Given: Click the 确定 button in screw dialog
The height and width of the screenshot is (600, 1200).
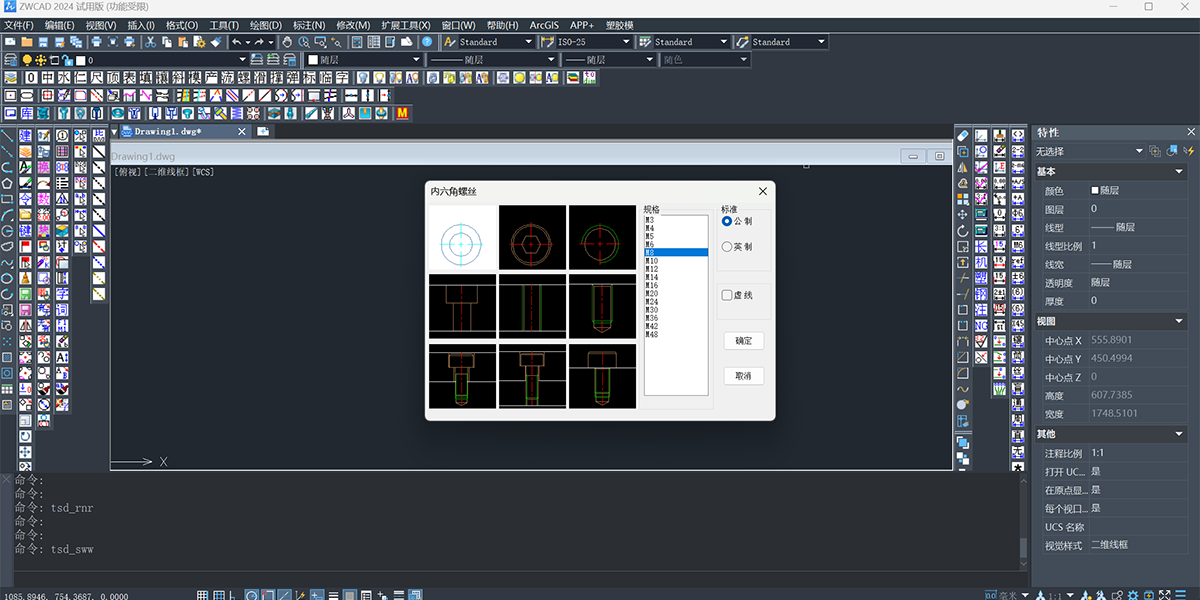Looking at the screenshot, I should click(743, 341).
